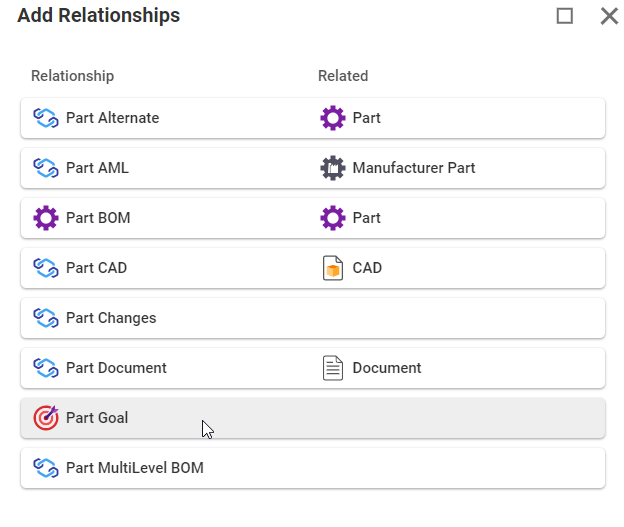Click the Part Changes chain link icon
The height and width of the screenshot is (527, 624).
[x=46, y=318]
